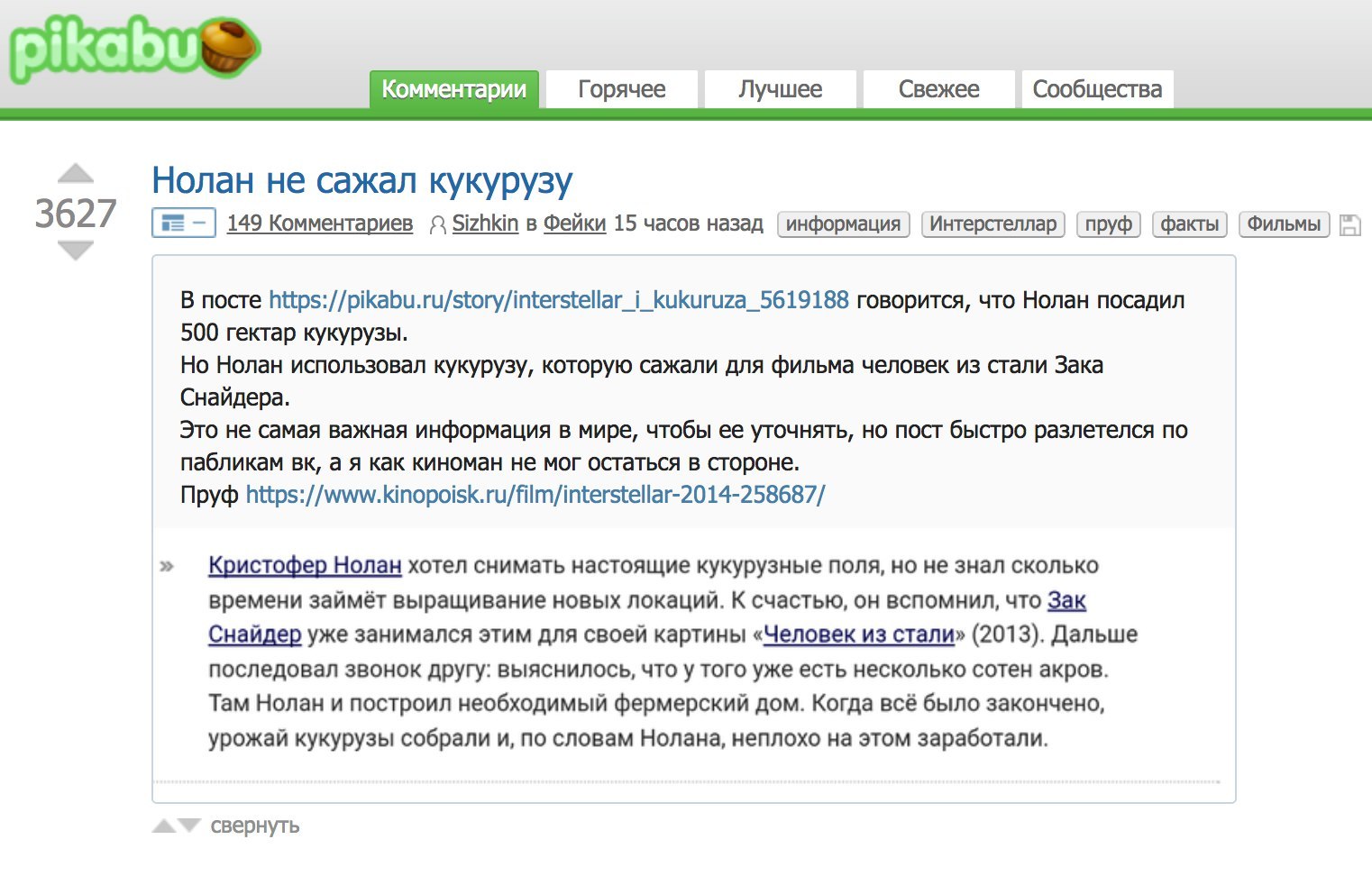Open the Фейки community link
1372x876 pixels.
coord(574,224)
